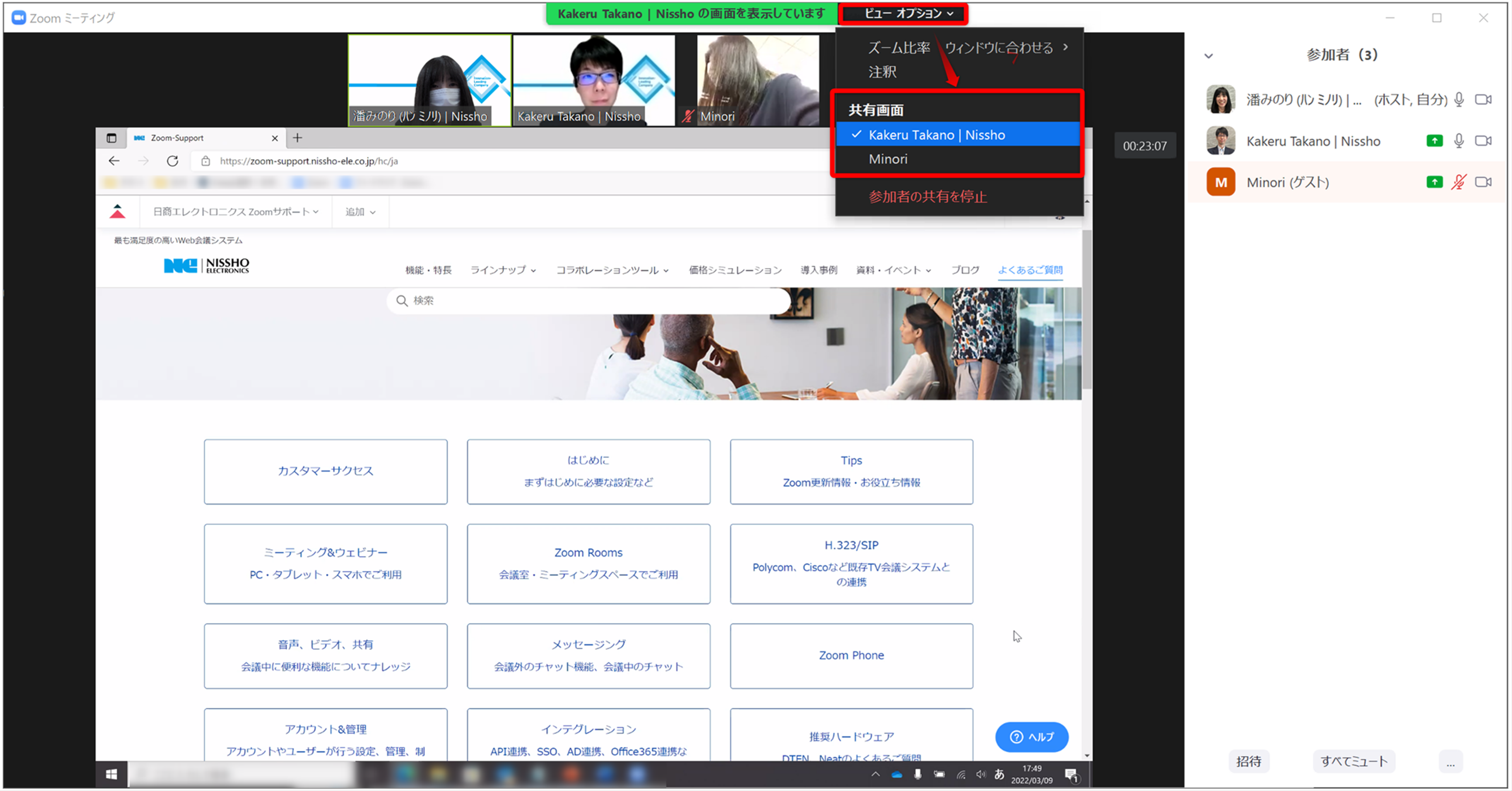Screen dimensions: 1512x791
Task: Open the ブログ nav item
Action: pyautogui.click(x=965, y=270)
